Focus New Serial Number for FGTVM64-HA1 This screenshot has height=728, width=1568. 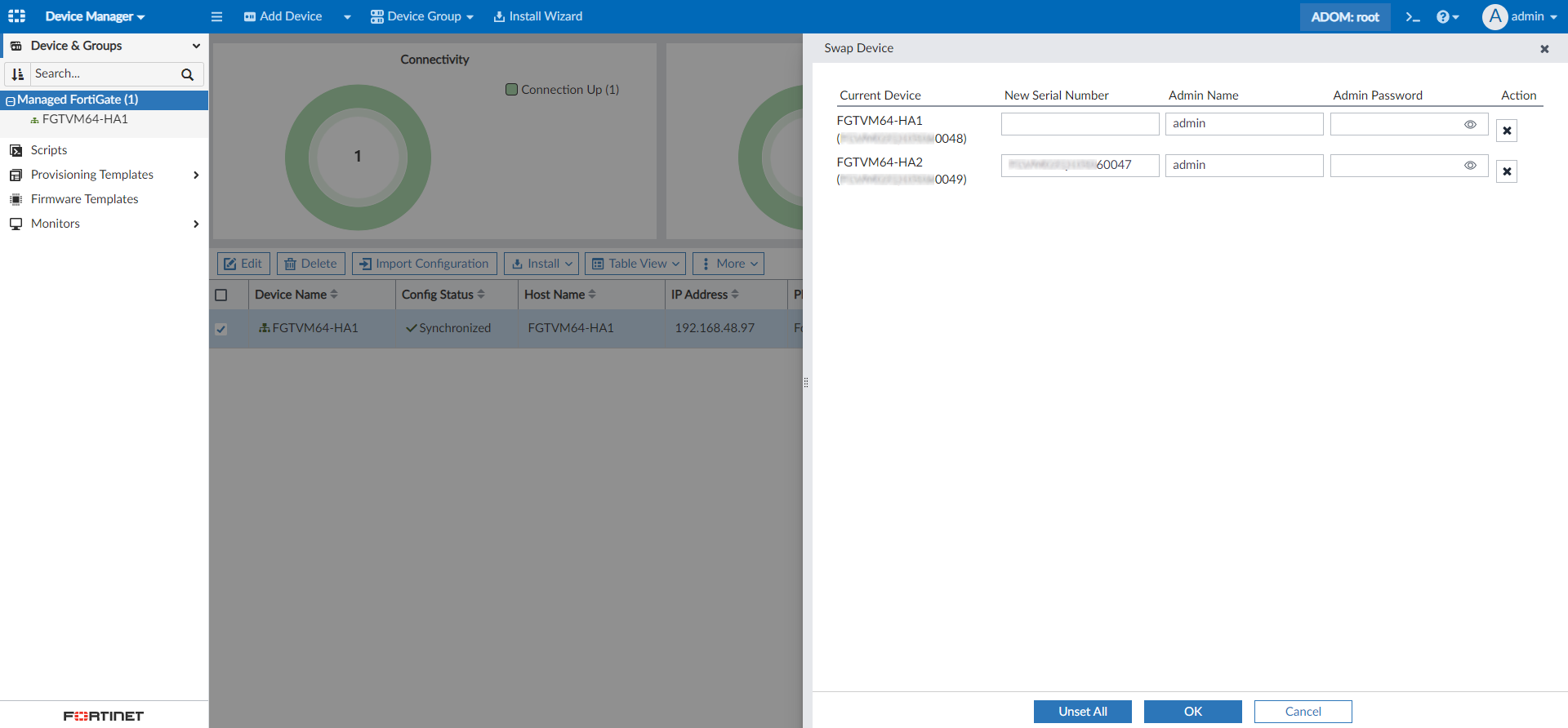1080,124
